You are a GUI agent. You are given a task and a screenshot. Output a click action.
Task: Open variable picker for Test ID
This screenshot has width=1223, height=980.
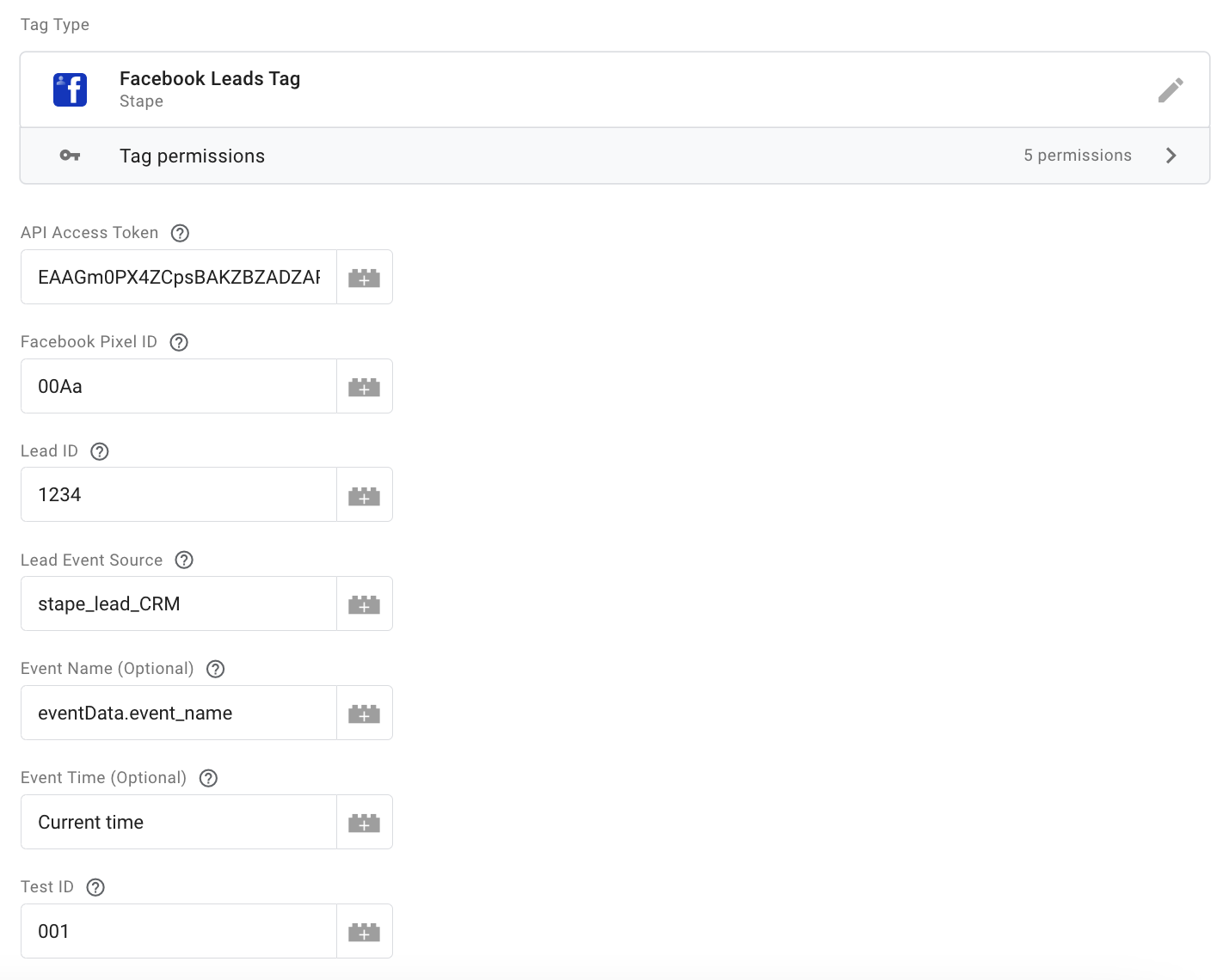pos(364,931)
